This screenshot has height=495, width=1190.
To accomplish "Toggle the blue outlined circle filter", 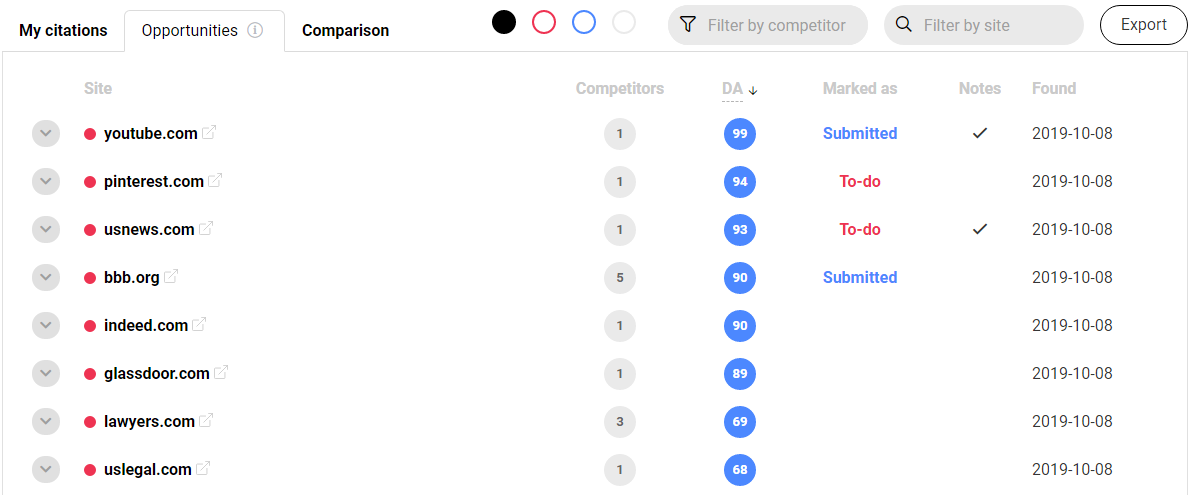I will [x=584, y=22].
